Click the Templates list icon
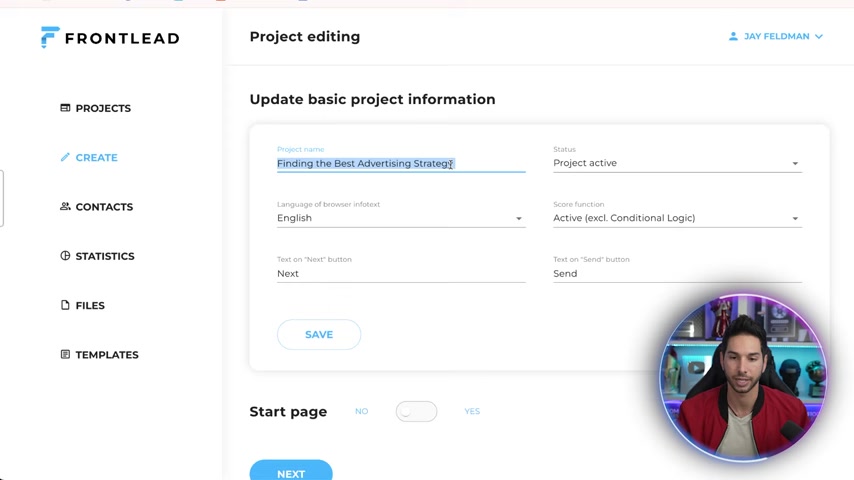Screen dimensions: 854x480 tap(65, 354)
